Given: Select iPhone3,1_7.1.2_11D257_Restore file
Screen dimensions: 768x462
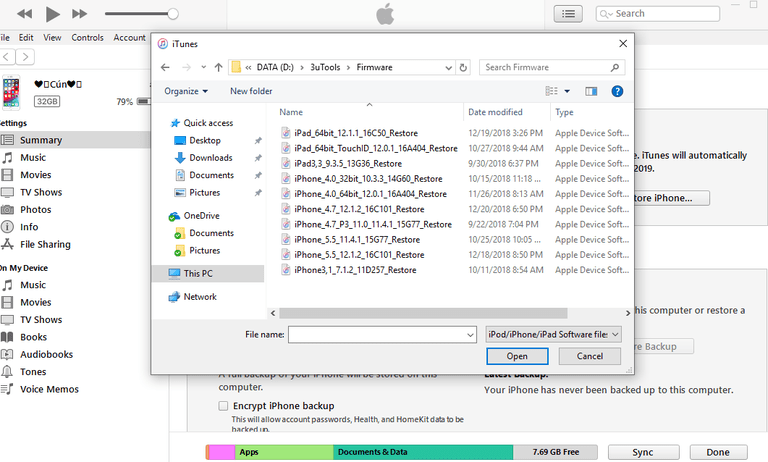Looking at the screenshot, I should tap(355, 270).
